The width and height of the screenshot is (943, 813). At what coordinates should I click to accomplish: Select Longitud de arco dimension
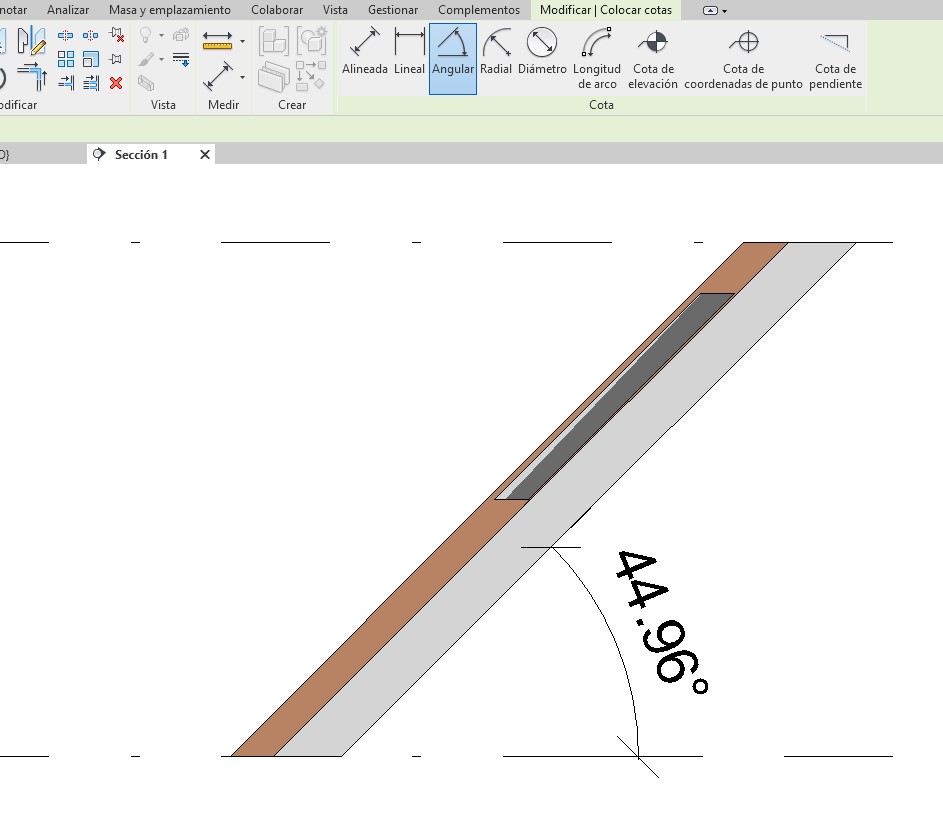(x=597, y=57)
